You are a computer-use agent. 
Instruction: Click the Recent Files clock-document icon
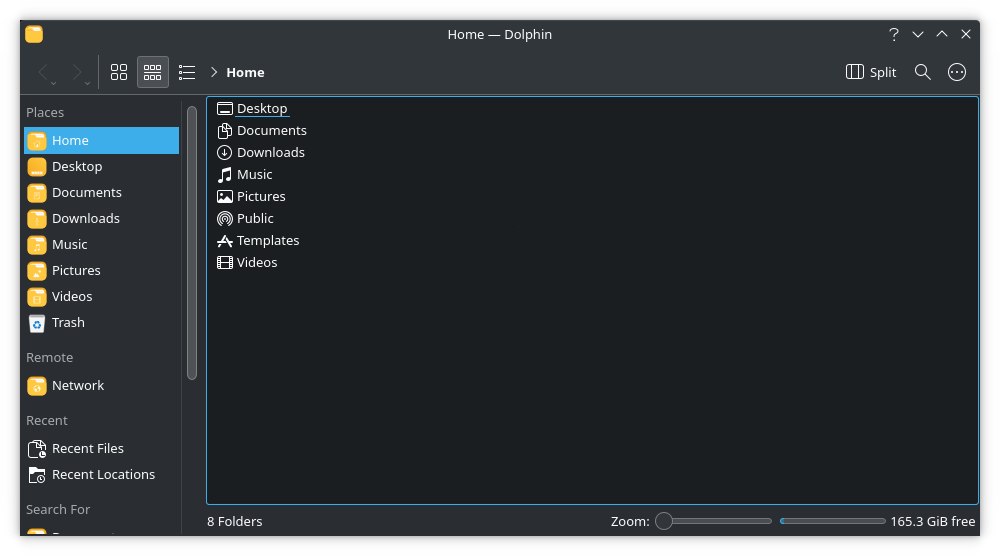[37, 450]
